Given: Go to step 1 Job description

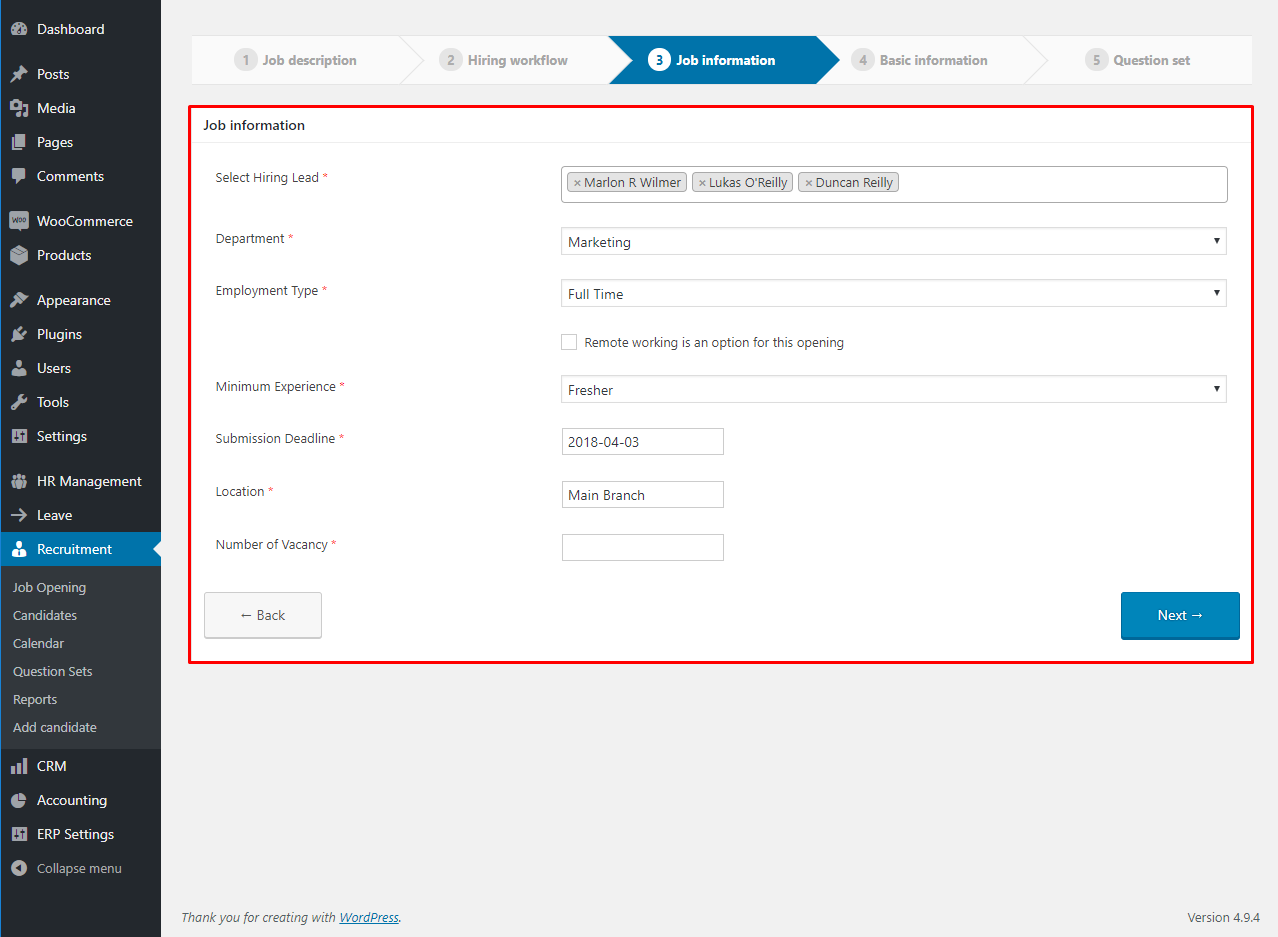Looking at the screenshot, I should point(296,60).
